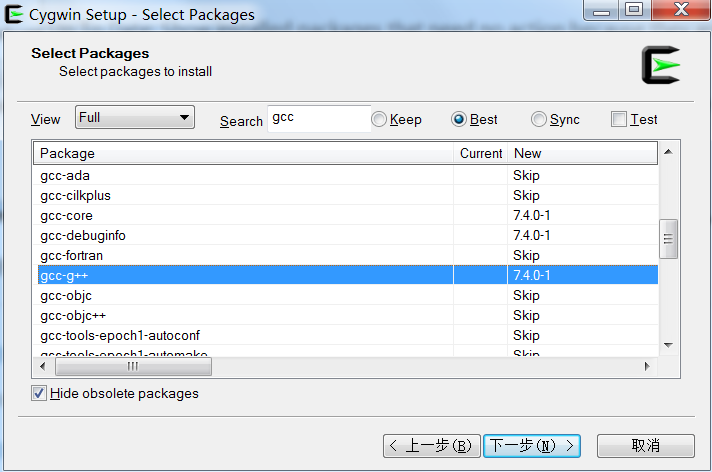This screenshot has width=712, height=472.
Task: Click Skip for gcc-tools-epoch1-autoconf
Action: [x=526, y=335]
